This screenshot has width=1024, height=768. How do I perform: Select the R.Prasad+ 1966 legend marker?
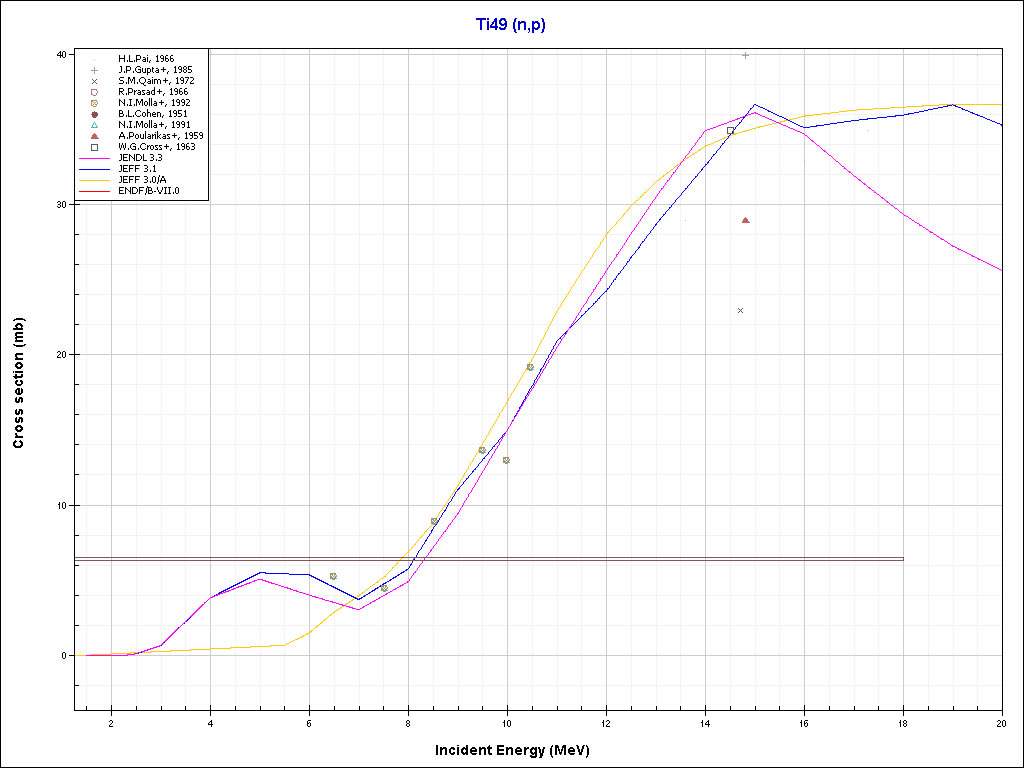(94, 92)
